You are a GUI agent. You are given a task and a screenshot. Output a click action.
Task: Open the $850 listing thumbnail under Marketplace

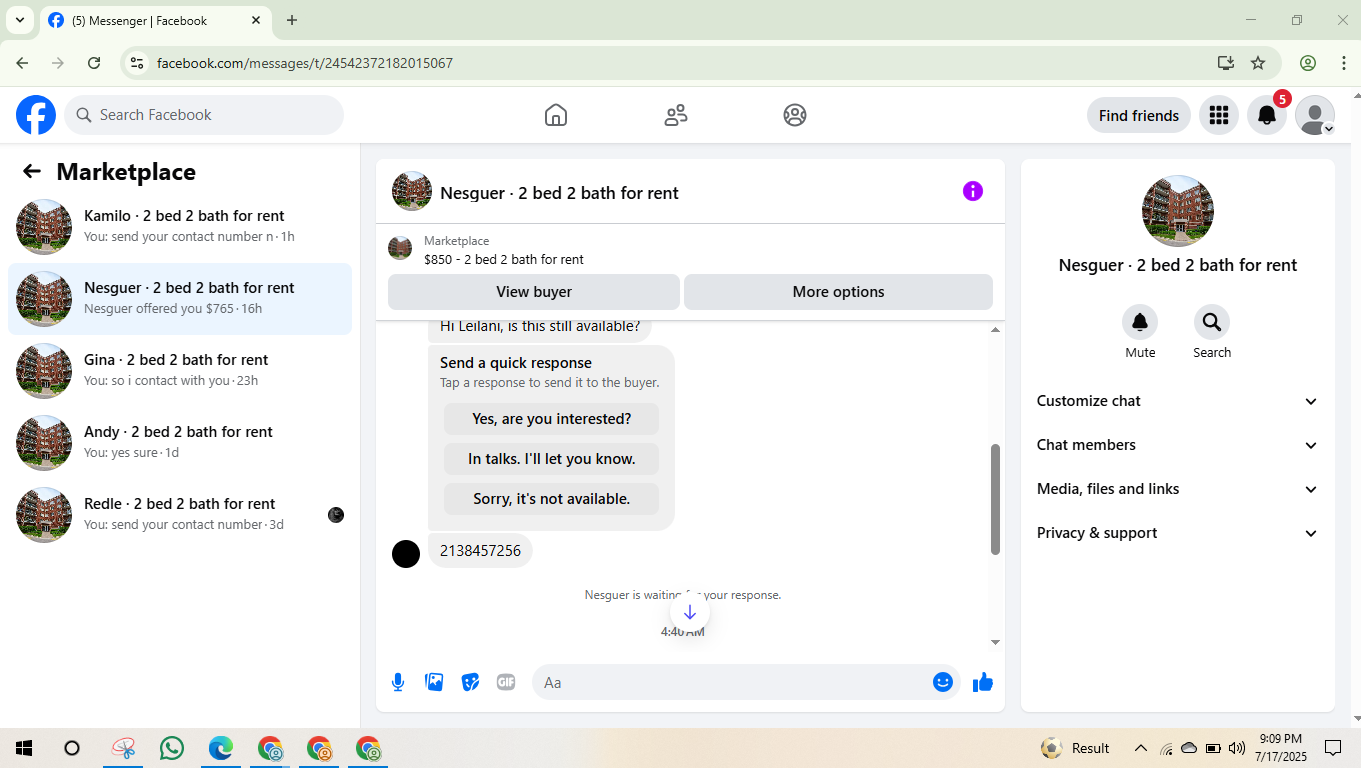400,249
